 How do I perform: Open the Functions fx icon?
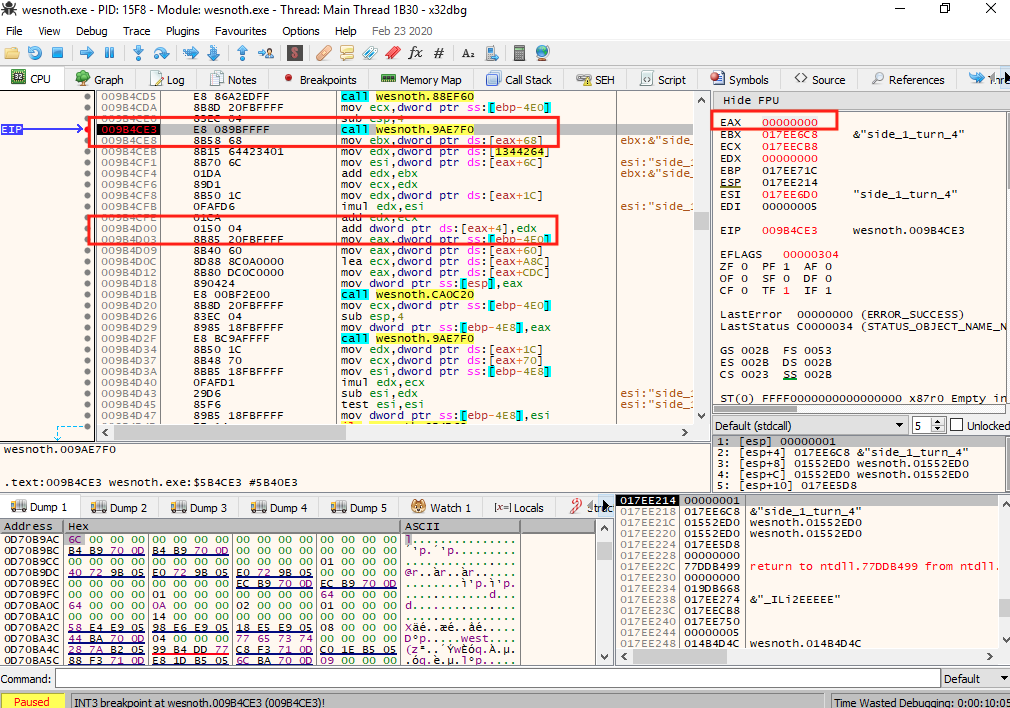(x=415, y=53)
